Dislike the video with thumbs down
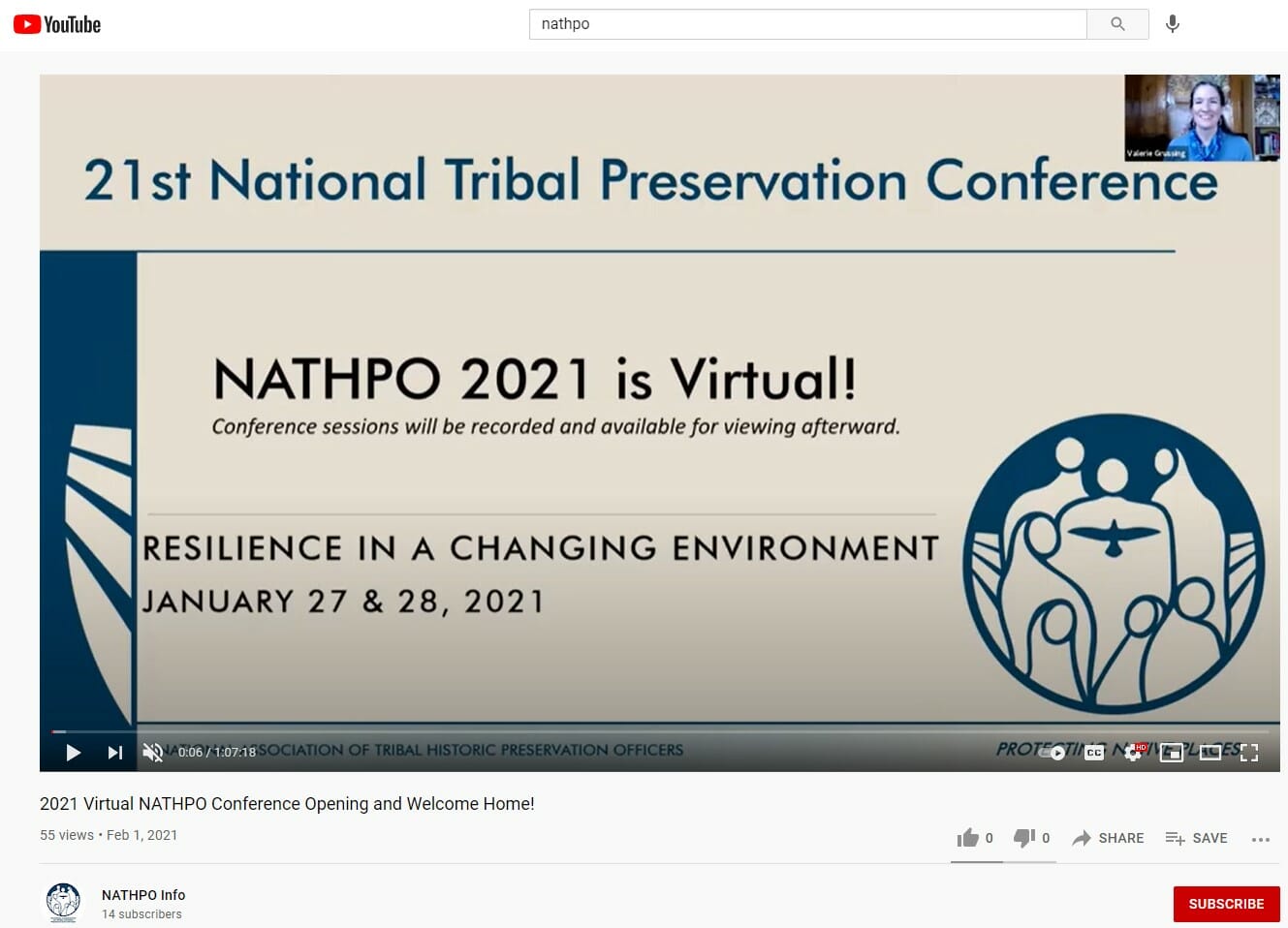 (x=1031, y=838)
